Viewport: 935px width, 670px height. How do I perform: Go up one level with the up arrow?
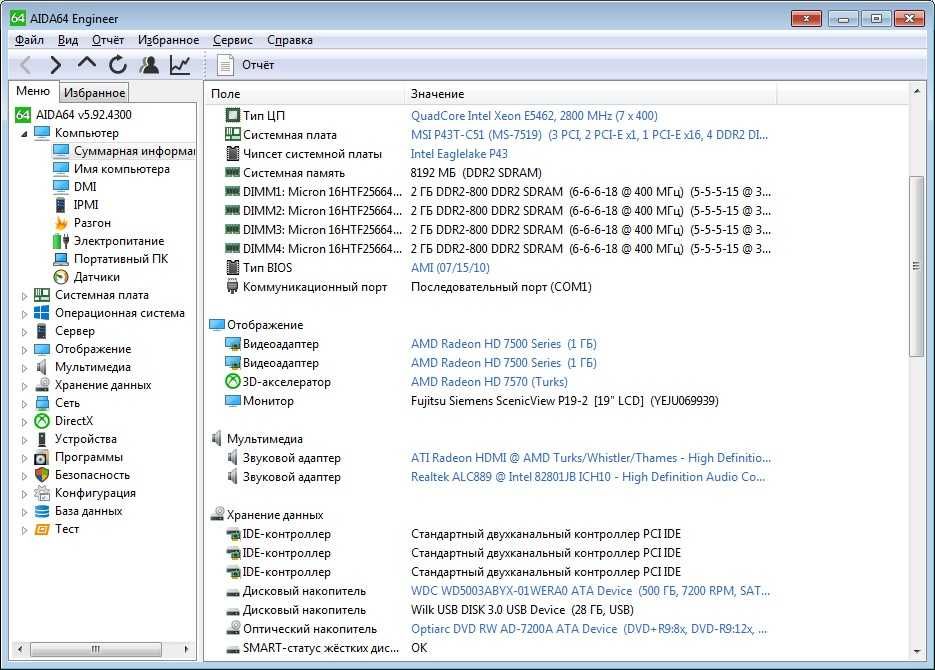point(87,64)
